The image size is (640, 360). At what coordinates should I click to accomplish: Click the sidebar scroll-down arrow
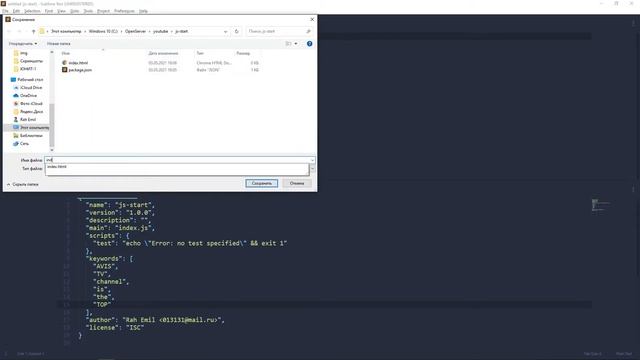pos(52,150)
